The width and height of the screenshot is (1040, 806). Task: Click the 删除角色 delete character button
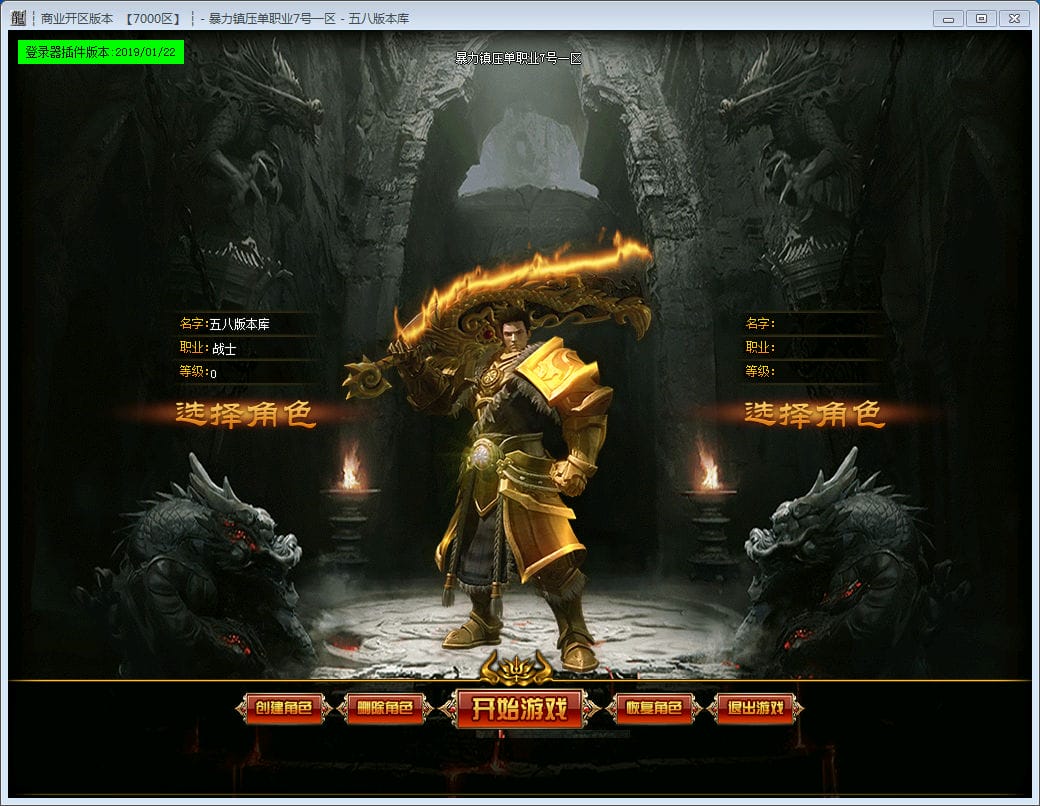click(x=385, y=709)
